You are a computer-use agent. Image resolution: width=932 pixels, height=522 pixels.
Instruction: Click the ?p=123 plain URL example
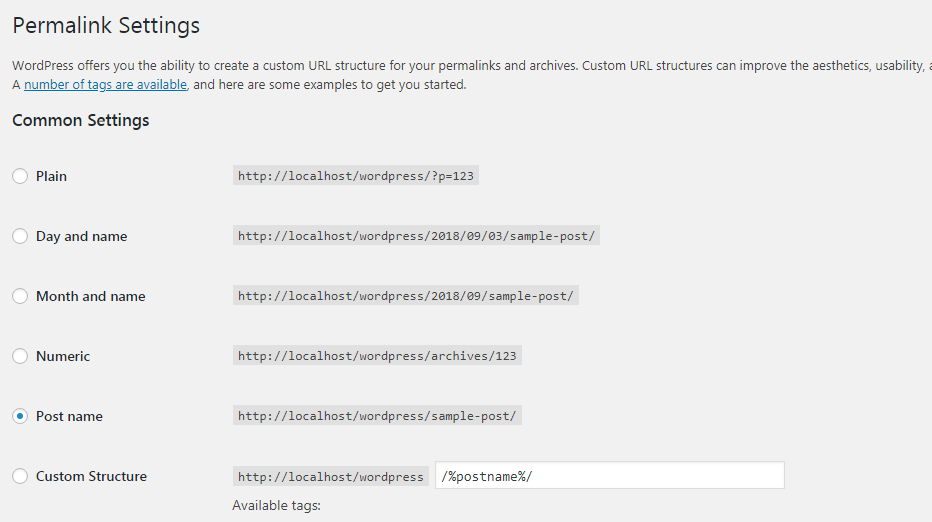pos(355,176)
